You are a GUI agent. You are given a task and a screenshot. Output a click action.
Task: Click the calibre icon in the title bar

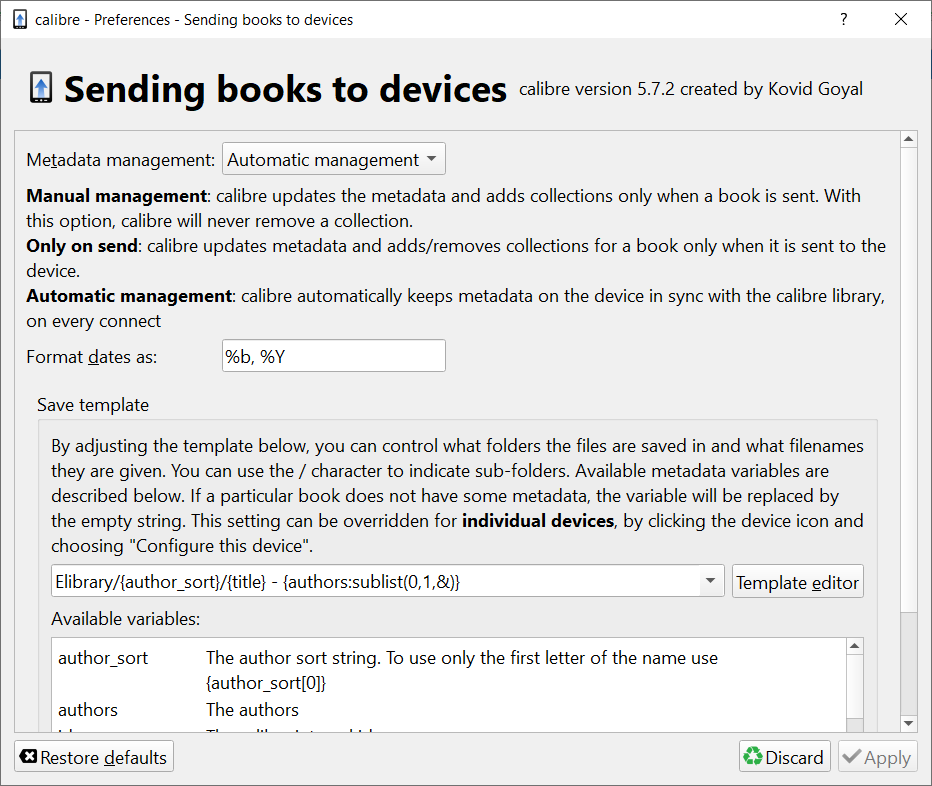tap(19, 20)
